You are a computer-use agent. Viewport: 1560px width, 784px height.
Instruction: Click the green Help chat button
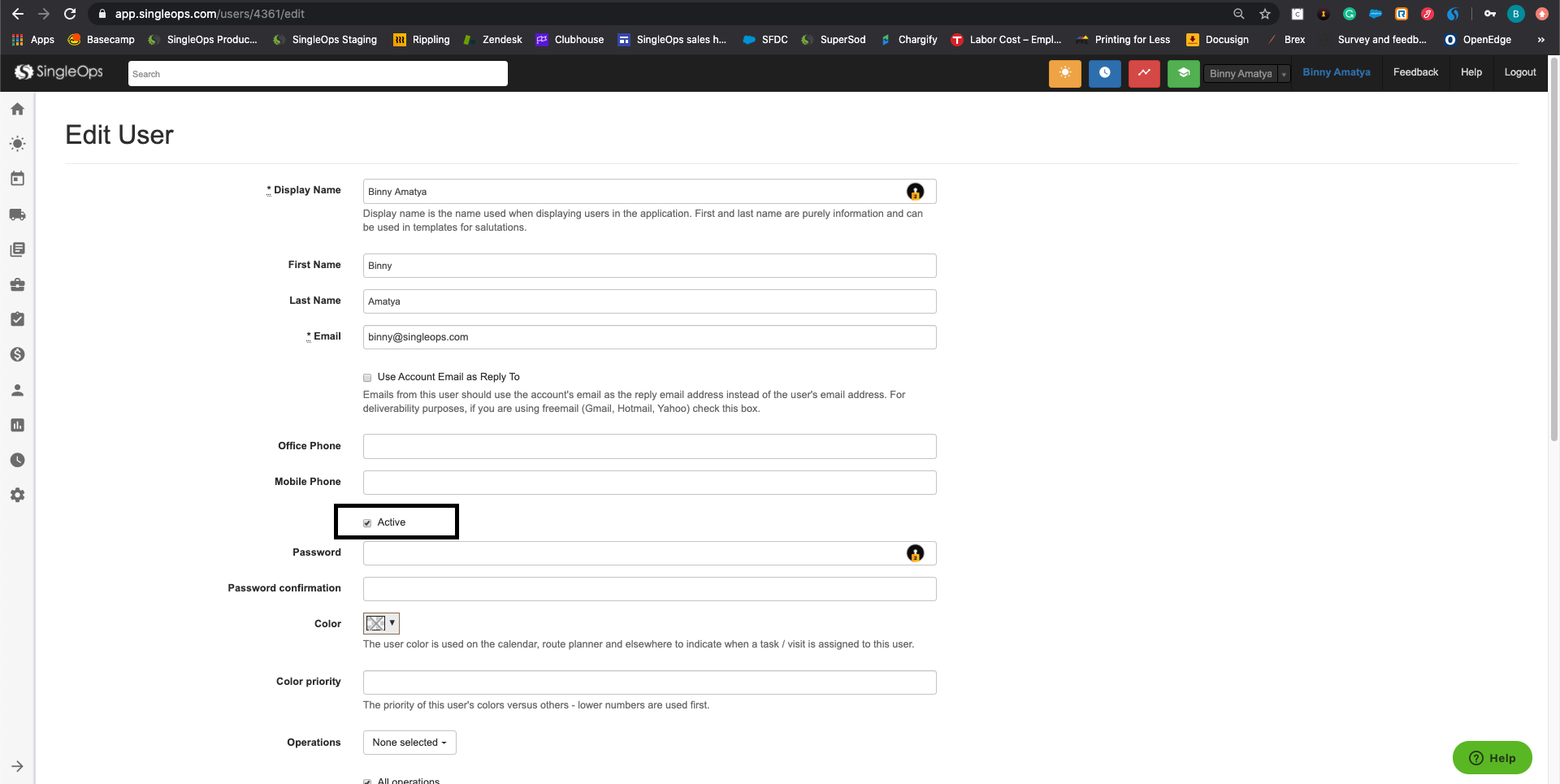pyautogui.click(x=1493, y=758)
